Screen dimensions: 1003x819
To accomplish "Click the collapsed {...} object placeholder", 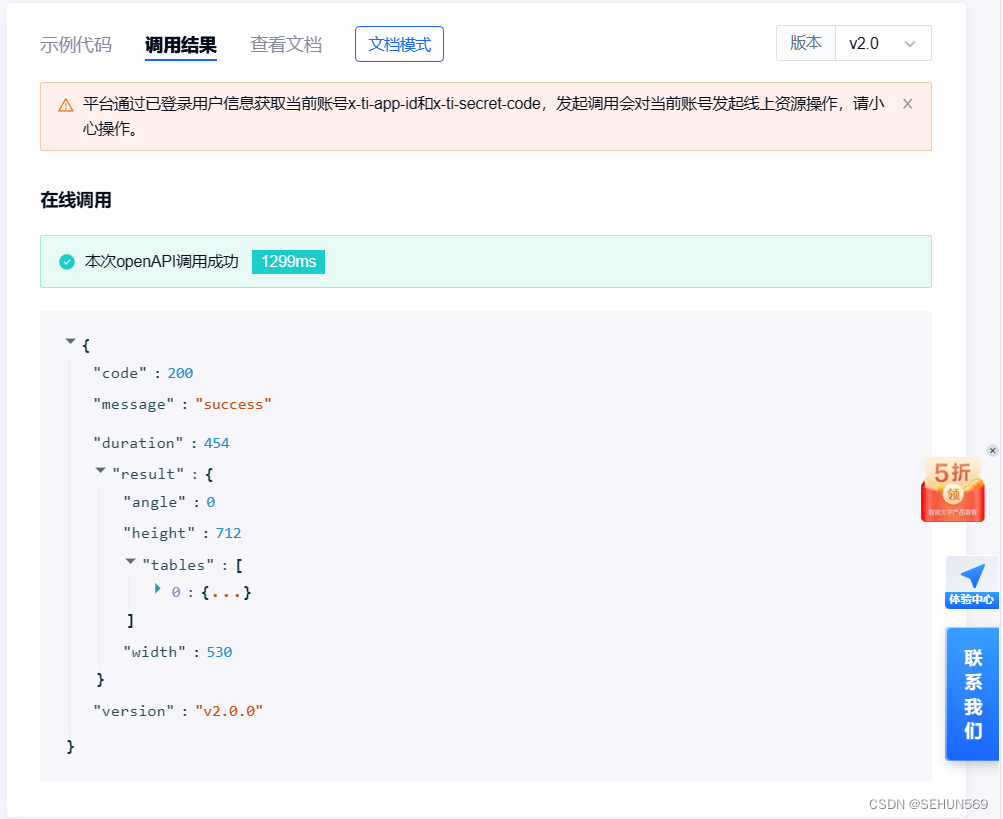I will point(226,593).
